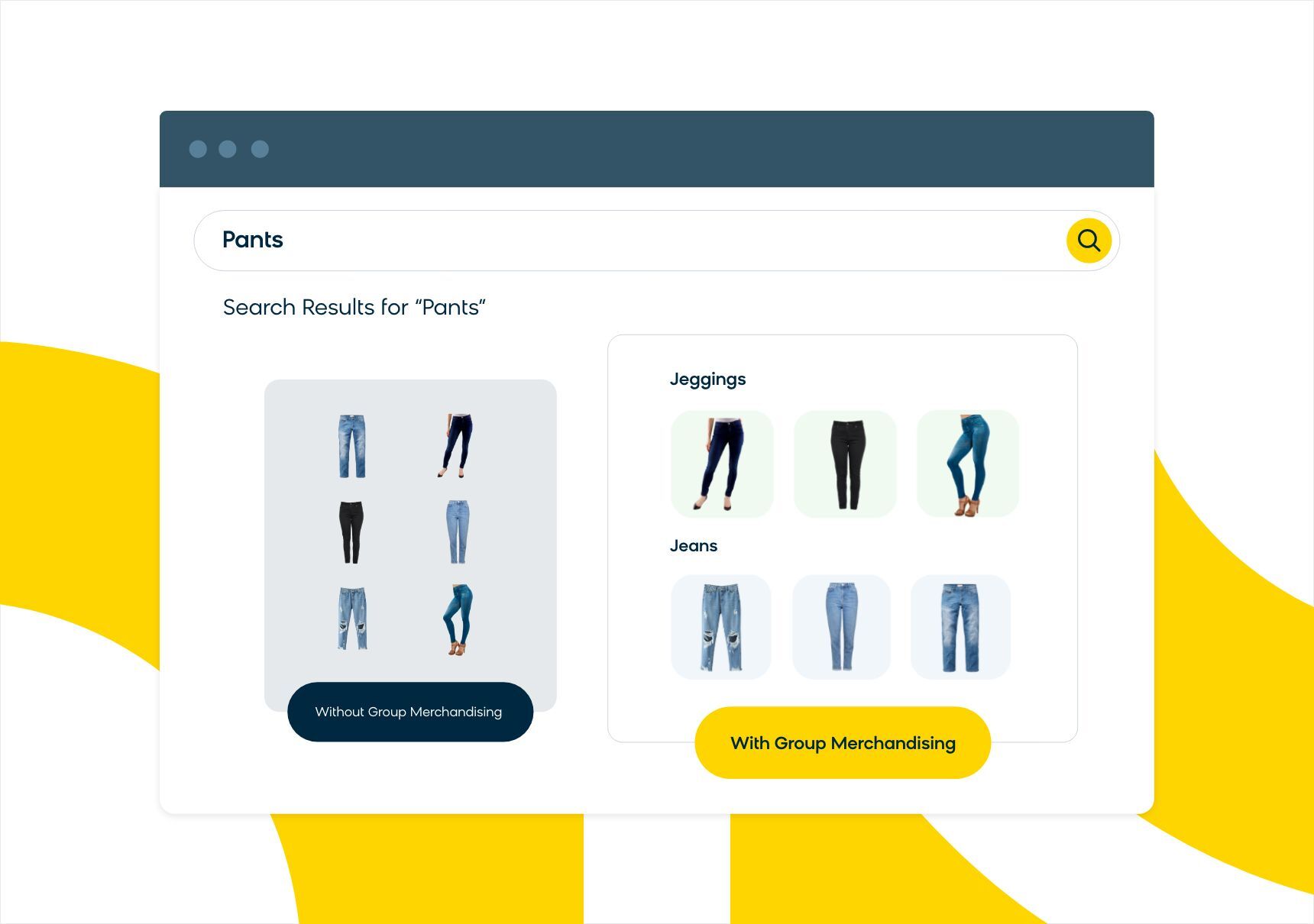
Task: Click the third window dot in title bar
Action: coord(260,149)
